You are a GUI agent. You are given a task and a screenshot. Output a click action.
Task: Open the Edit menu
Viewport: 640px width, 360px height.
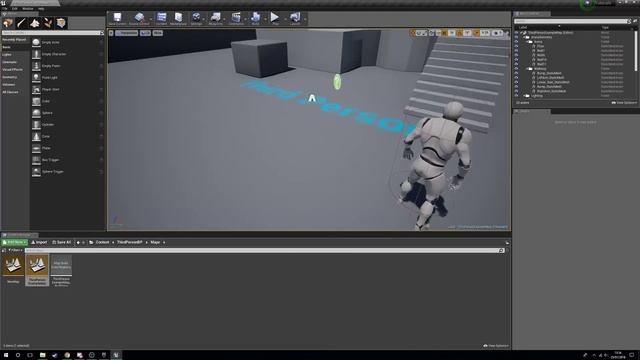15,9
